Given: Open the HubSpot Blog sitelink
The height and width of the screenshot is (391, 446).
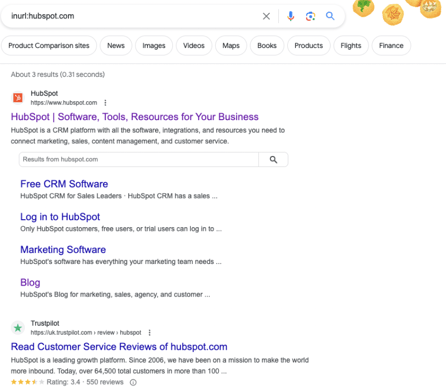Looking at the screenshot, I should 30,283.
